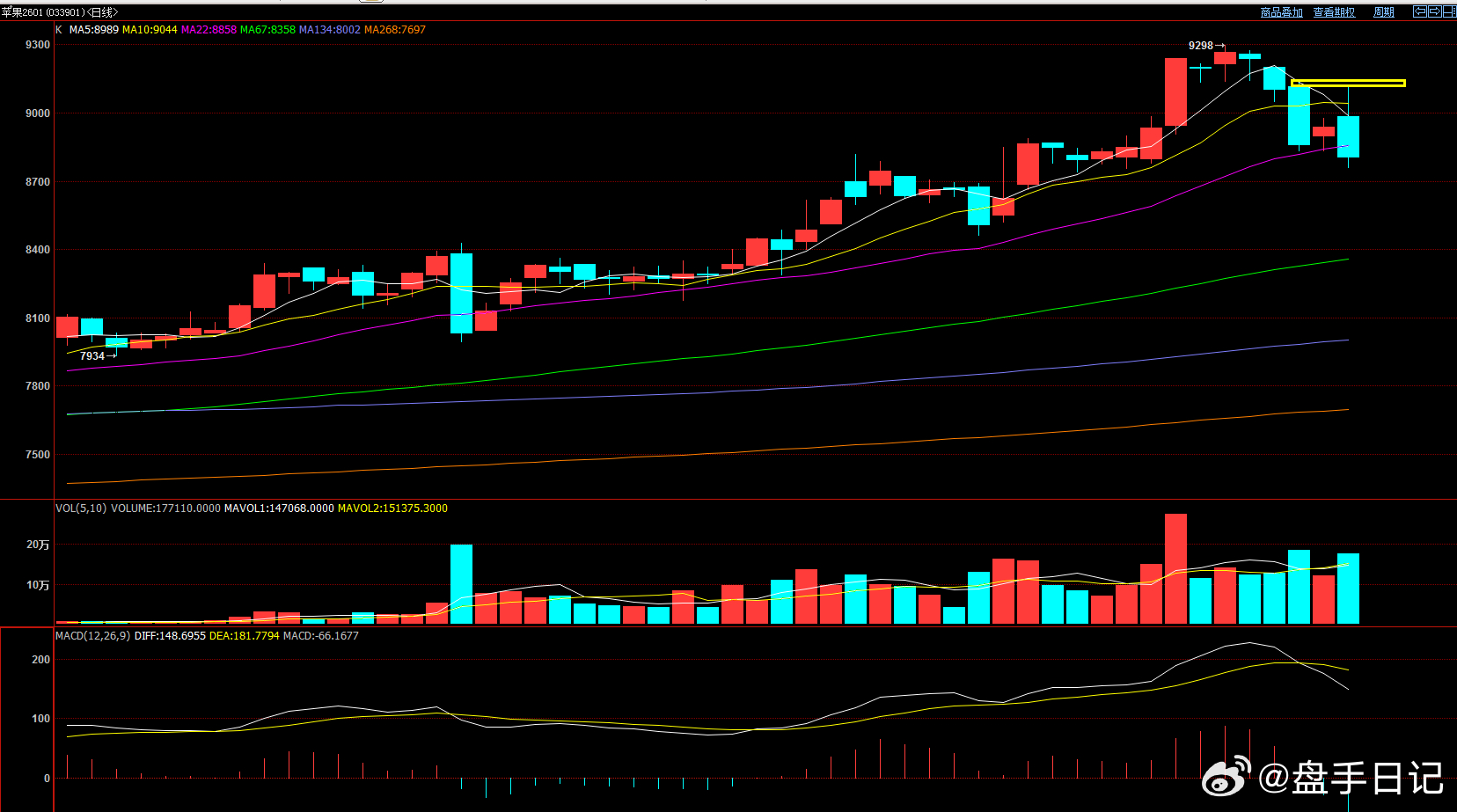Screen dimensions: 1457x812
Task: Click the left arrow navigation icon
Action: point(1419,11)
